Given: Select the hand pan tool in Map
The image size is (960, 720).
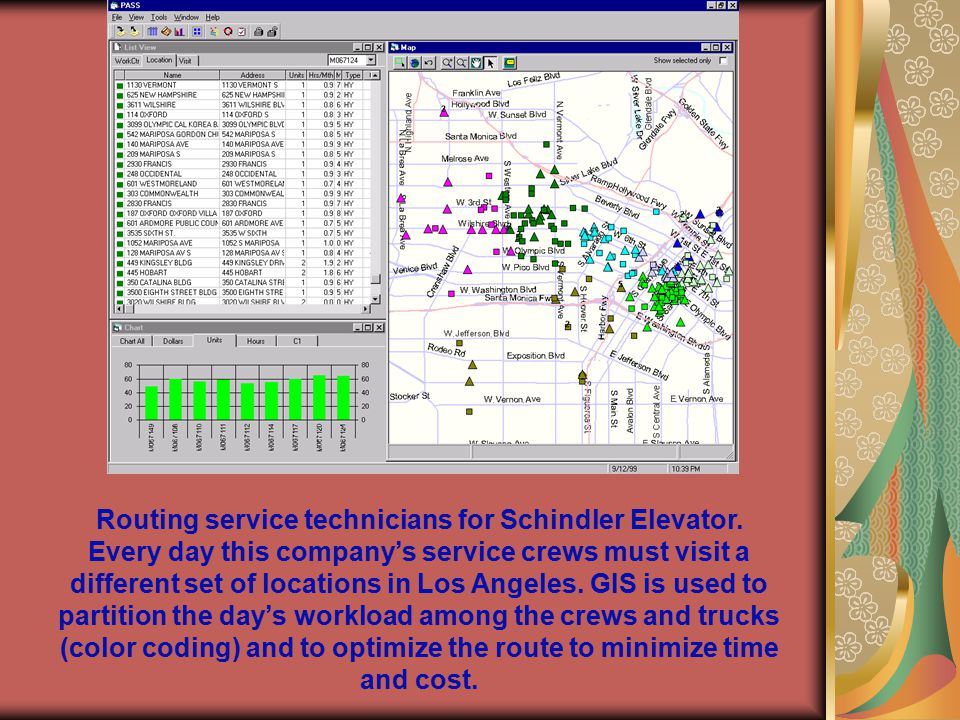Looking at the screenshot, I should 476,62.
